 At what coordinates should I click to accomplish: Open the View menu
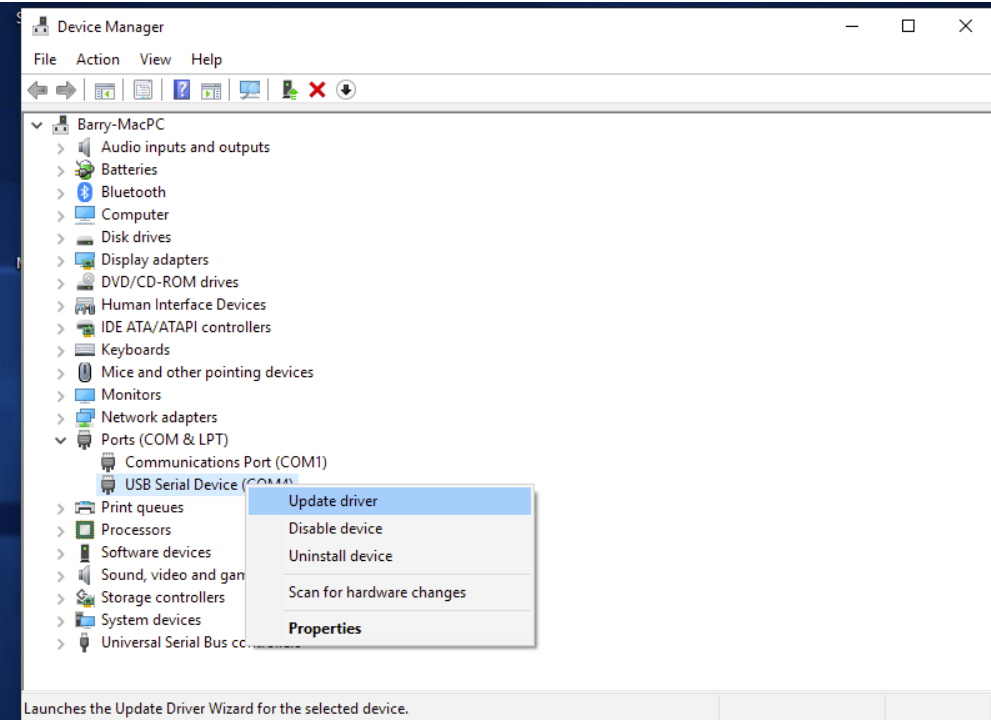coord(155,59)
